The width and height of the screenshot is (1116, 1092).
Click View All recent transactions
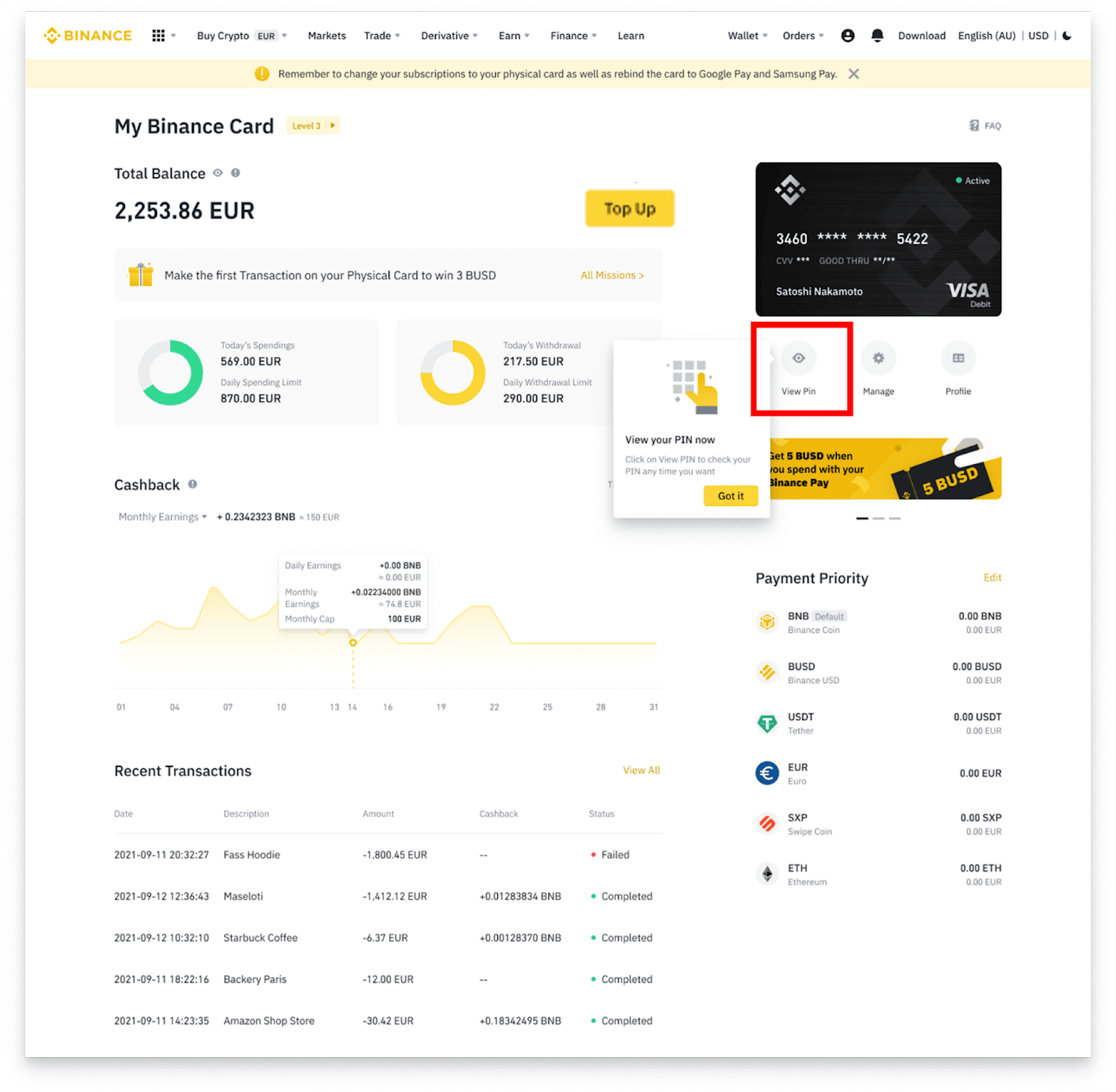pyautogui.click(x=642, y=770)
